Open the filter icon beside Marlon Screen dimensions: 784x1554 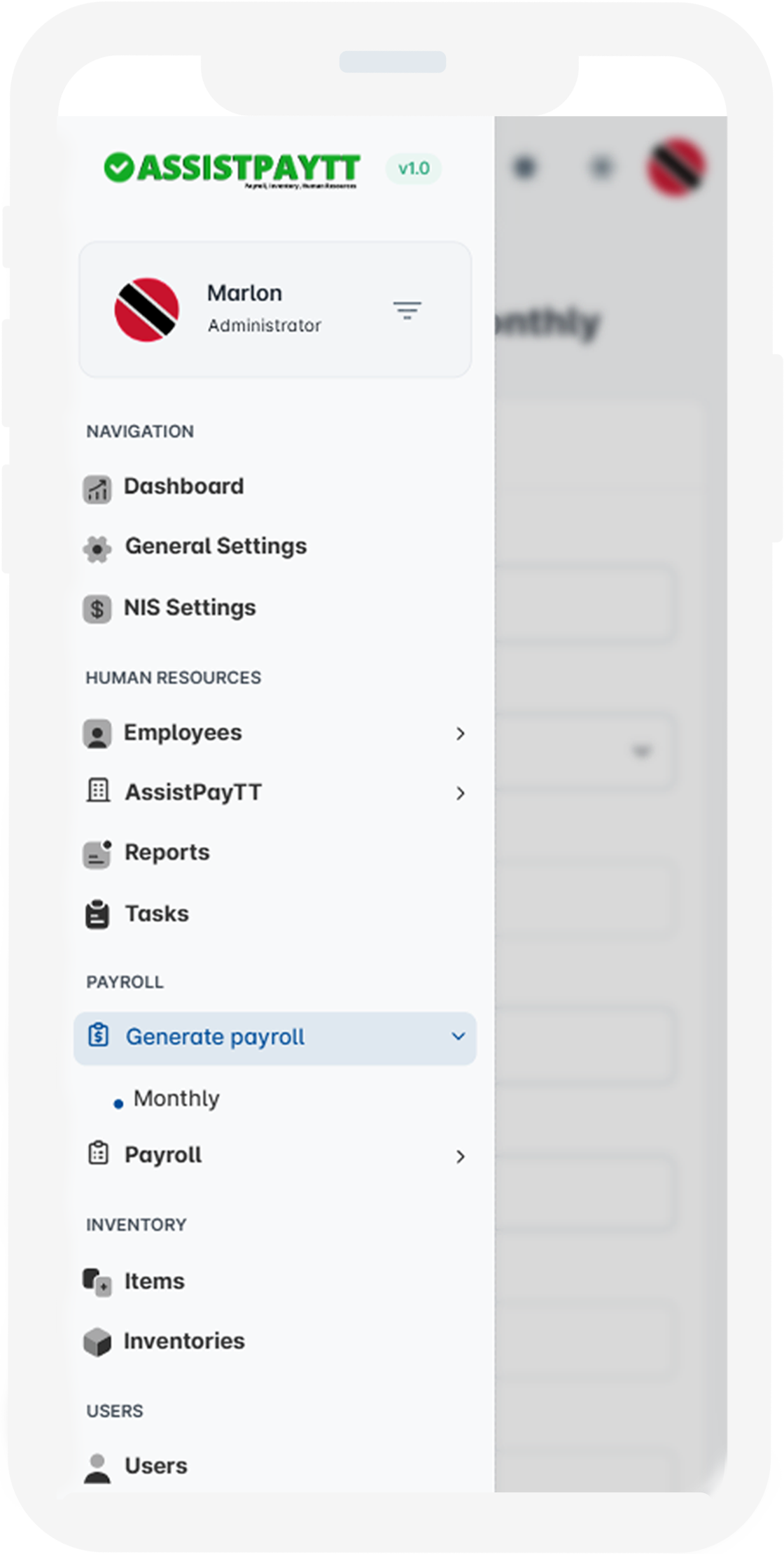pos(407,310)
